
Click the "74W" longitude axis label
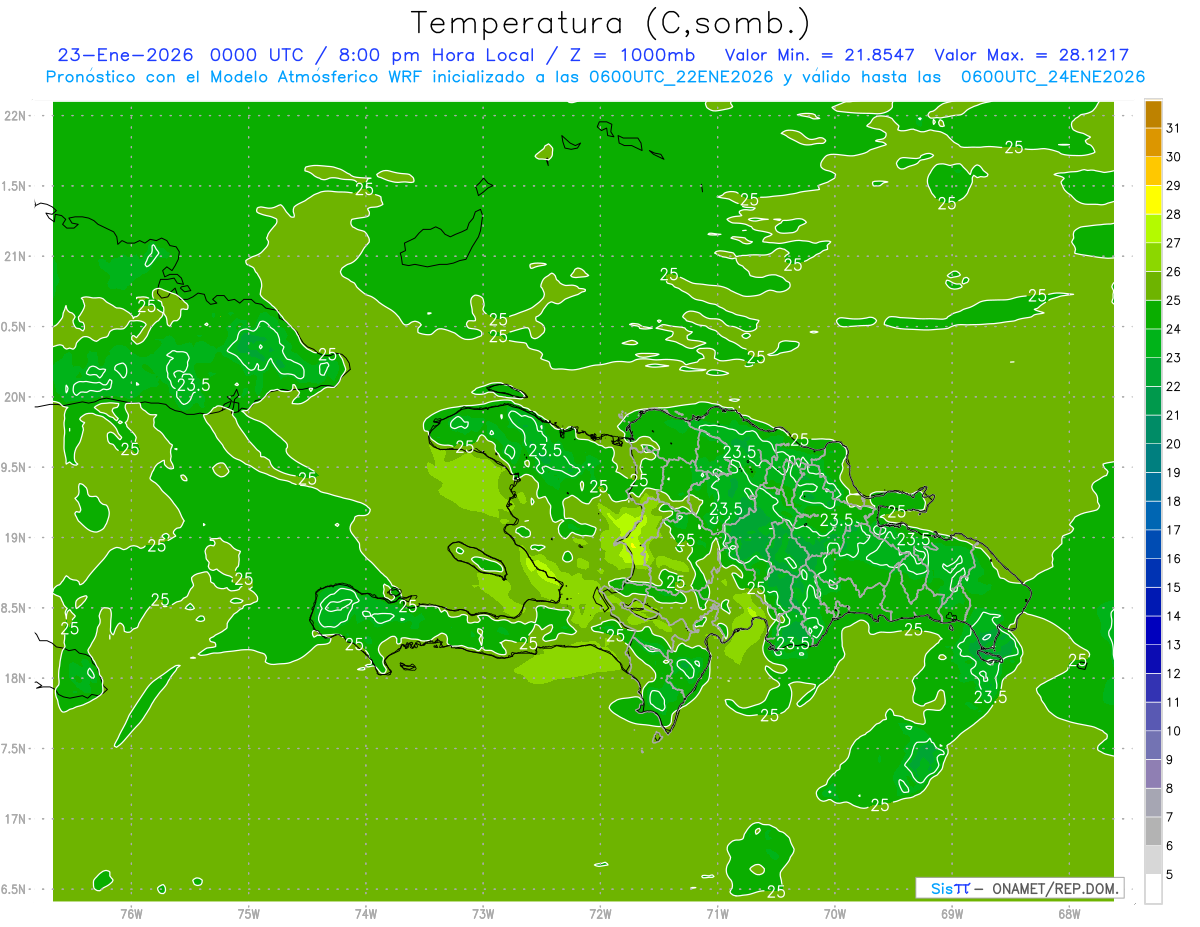coord(366,914)
